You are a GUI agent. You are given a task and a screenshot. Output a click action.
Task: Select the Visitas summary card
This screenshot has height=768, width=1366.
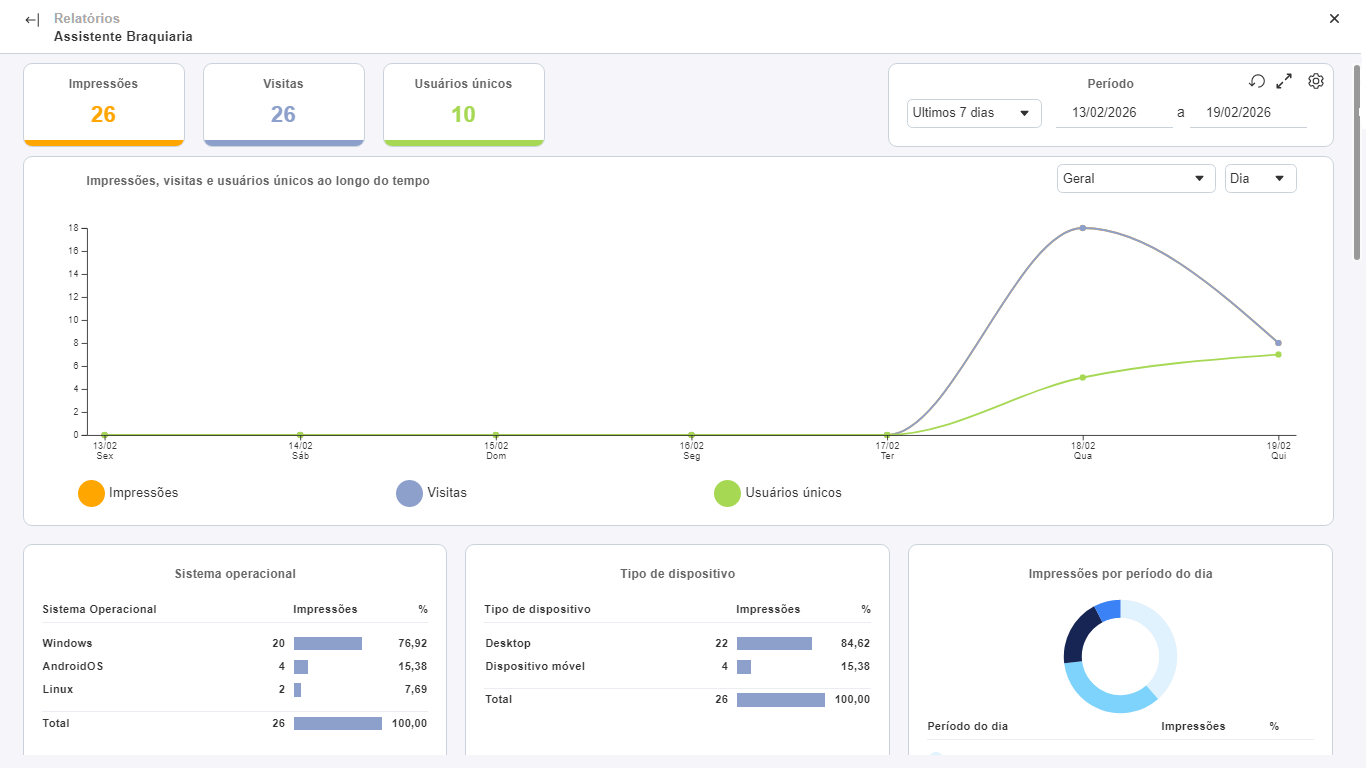[x=284, y=105]
